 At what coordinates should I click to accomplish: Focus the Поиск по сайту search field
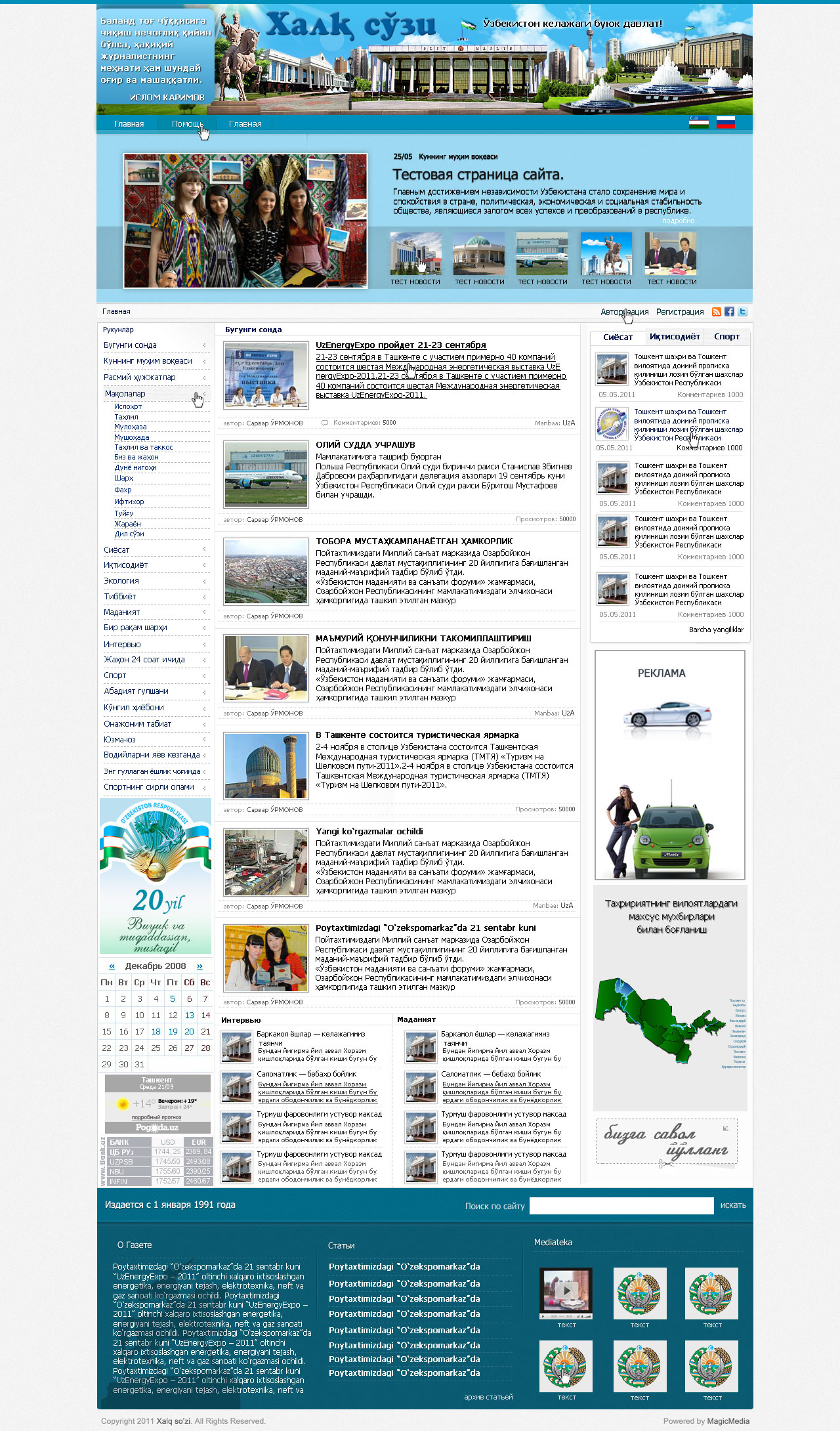(621, 1206)
